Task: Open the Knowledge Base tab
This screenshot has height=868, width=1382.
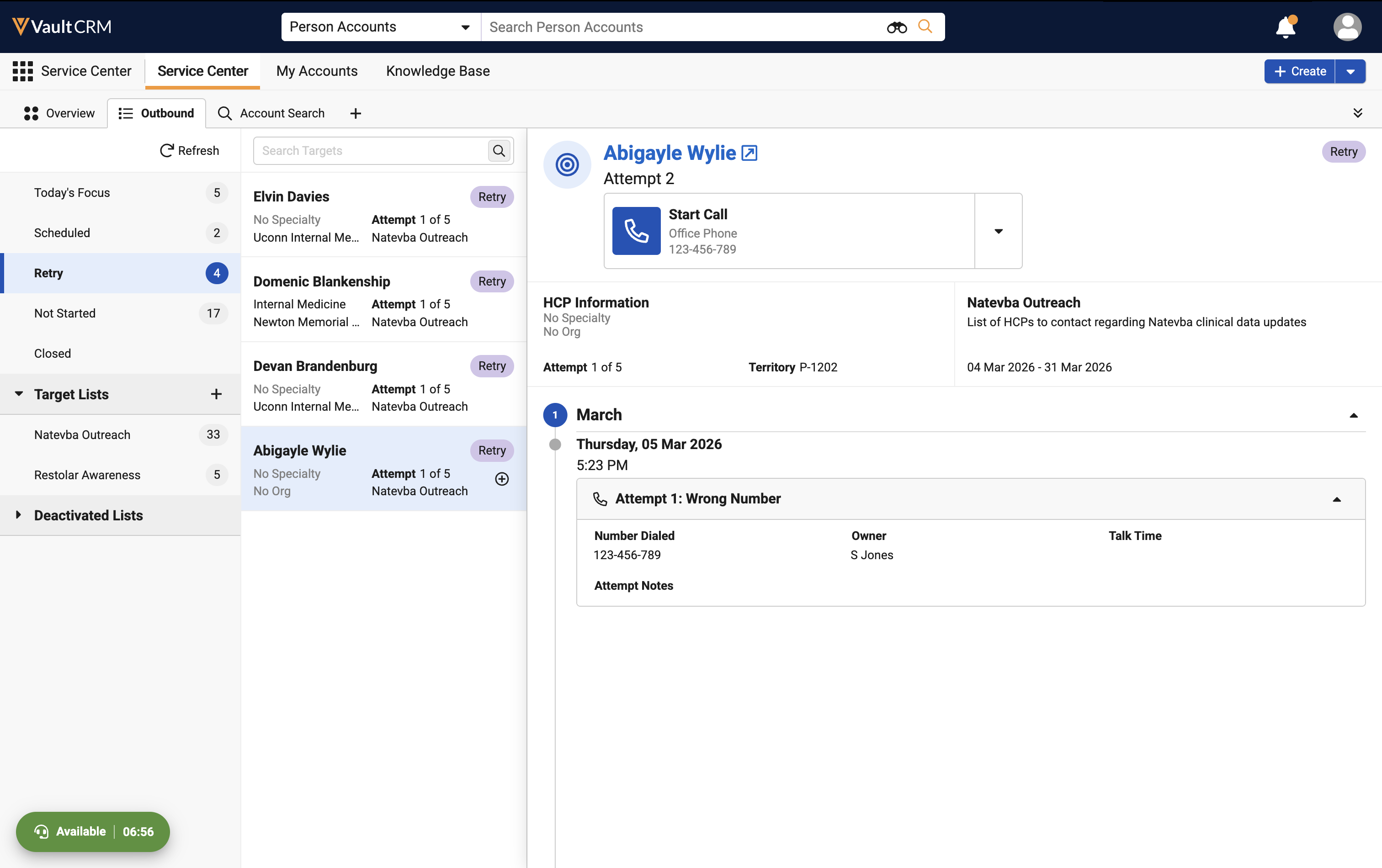Action: point(437,71)
